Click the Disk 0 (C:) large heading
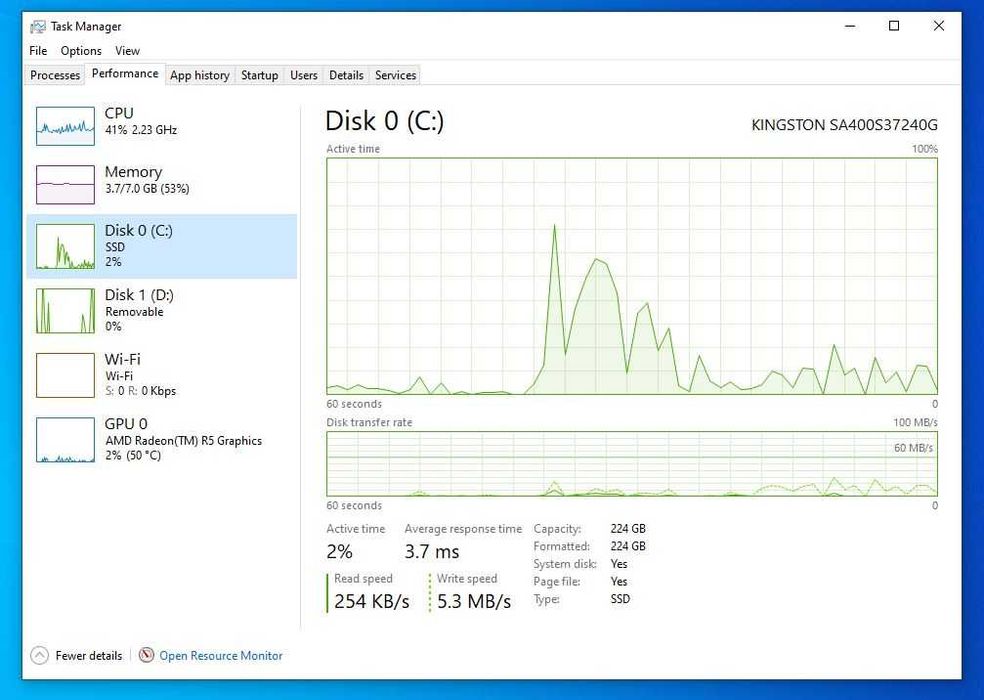 click(x=385, y=121)
